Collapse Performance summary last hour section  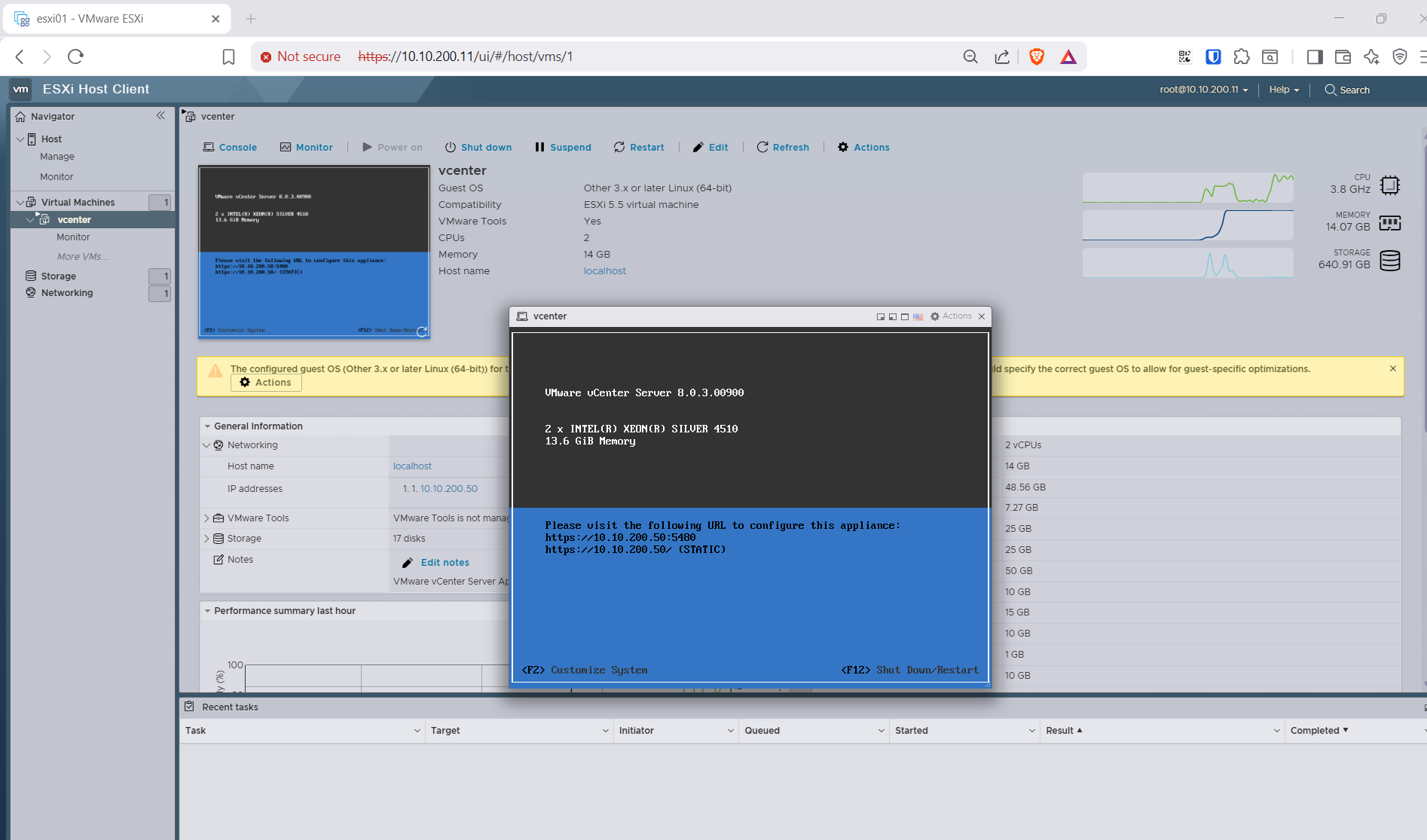[207, 611]
